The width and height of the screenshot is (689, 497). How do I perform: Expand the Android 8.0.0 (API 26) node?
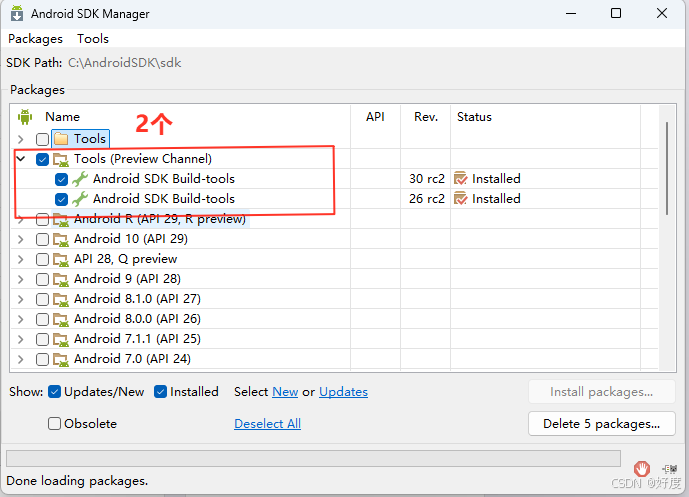20,319
